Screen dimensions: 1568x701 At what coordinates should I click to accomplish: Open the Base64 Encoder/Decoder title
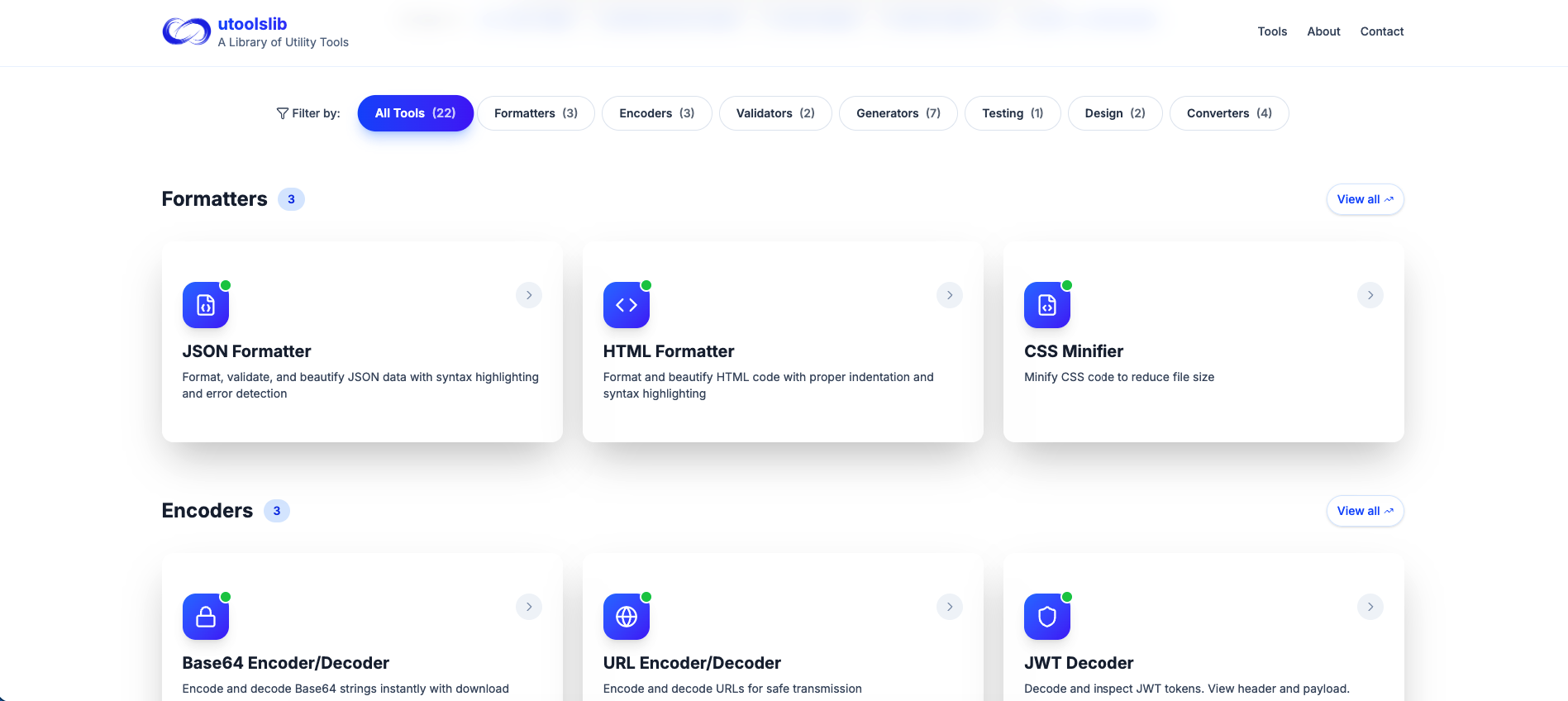coord(286,663)
